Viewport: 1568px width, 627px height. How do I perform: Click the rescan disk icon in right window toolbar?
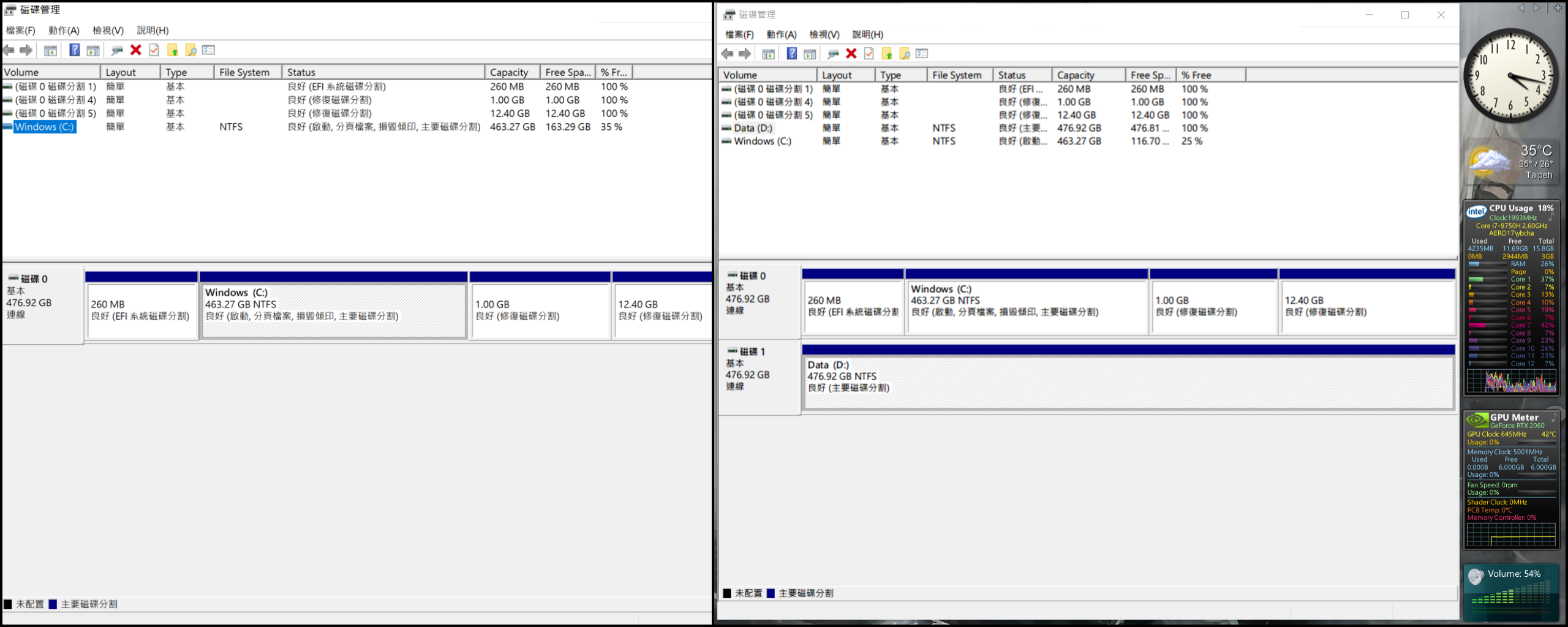(832, 54)
